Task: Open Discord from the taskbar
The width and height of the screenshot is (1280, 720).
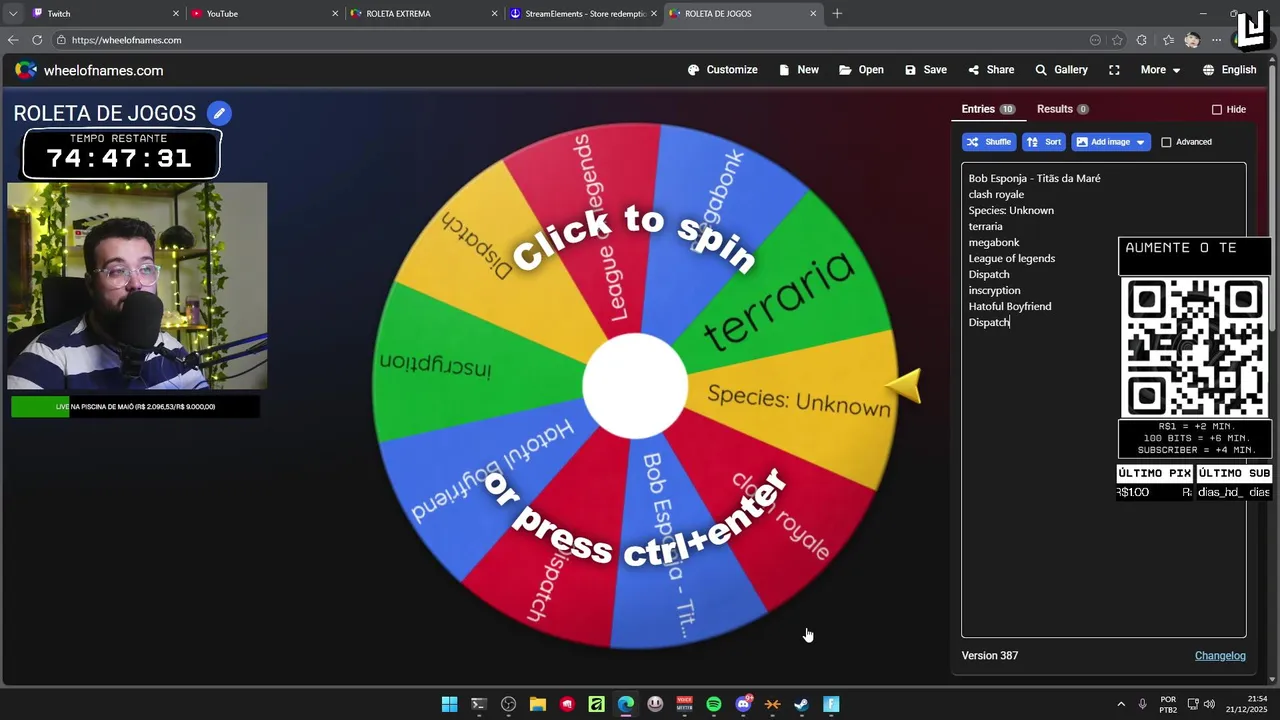Action: point(743,704)
